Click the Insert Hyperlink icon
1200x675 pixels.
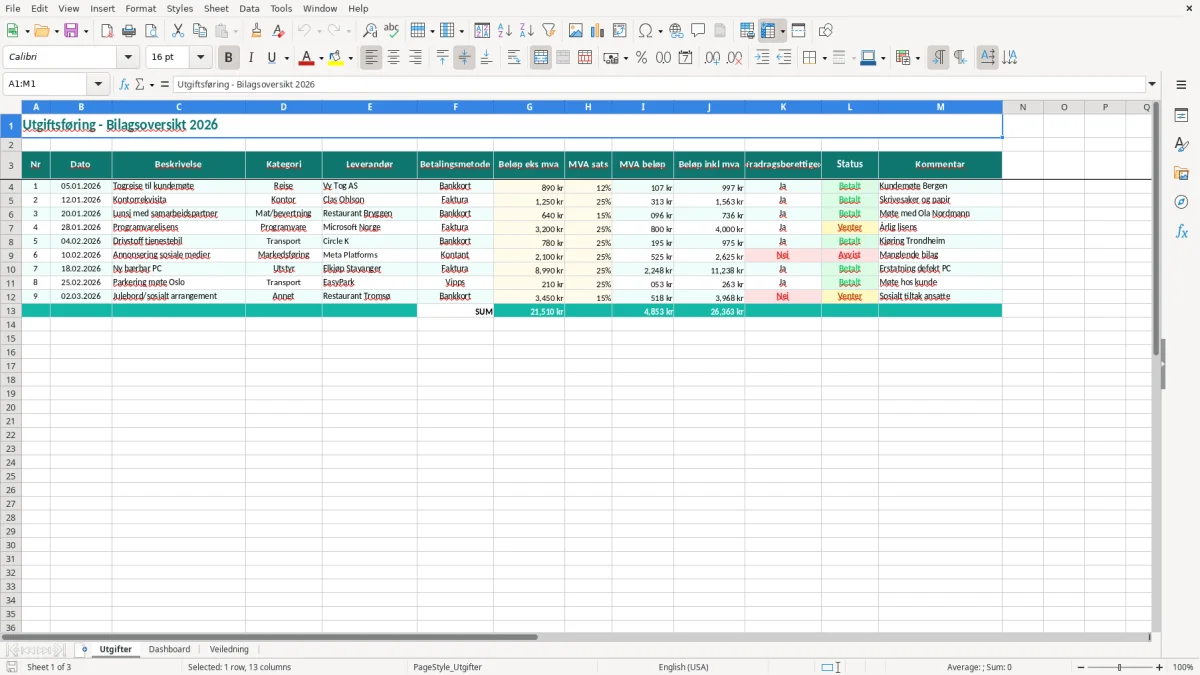[676, 31]
